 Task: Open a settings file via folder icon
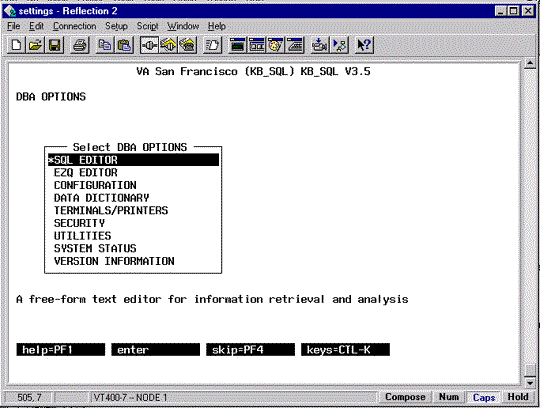(x=35, y=45)
